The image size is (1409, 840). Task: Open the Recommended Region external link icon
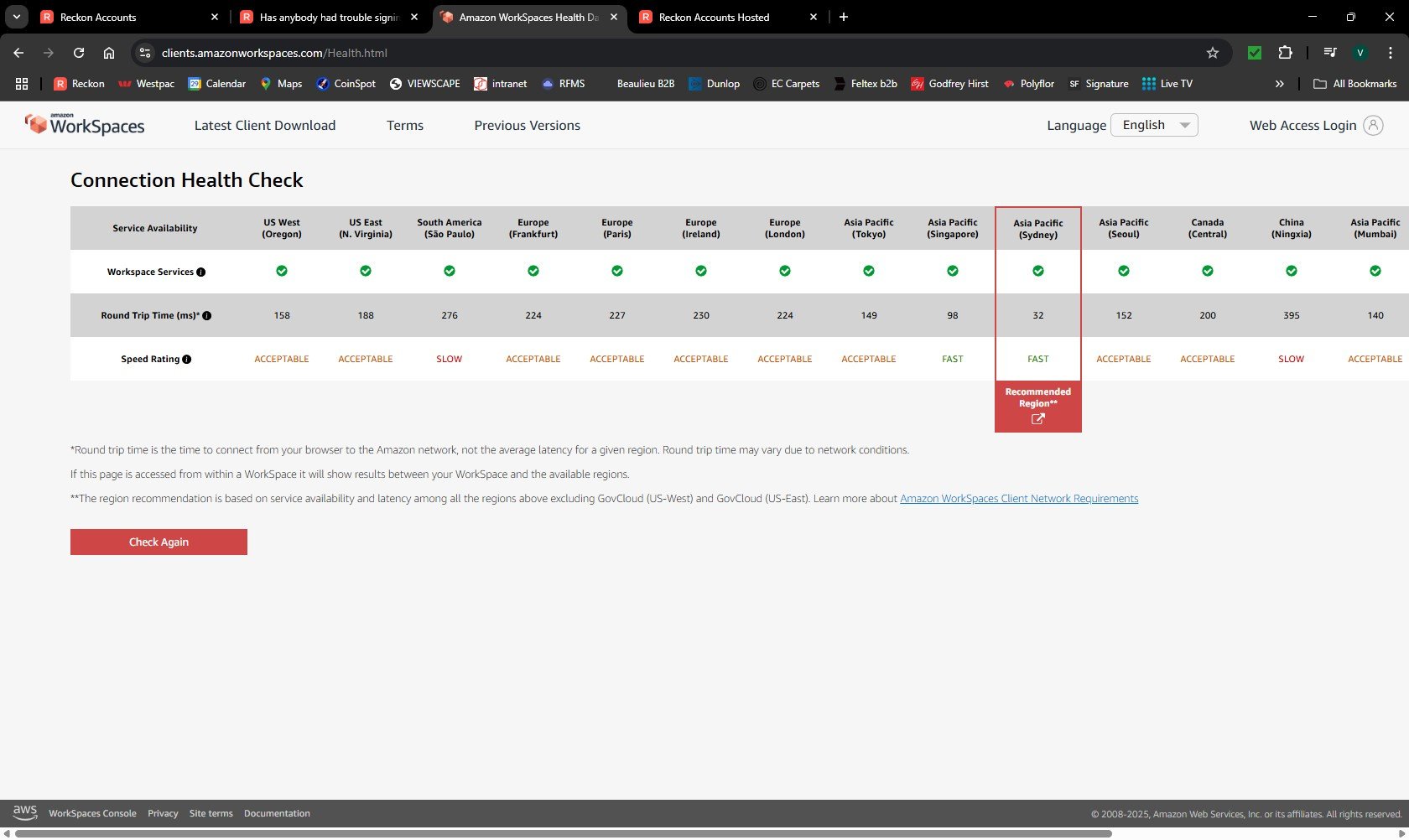click(x=1037, y=419)
